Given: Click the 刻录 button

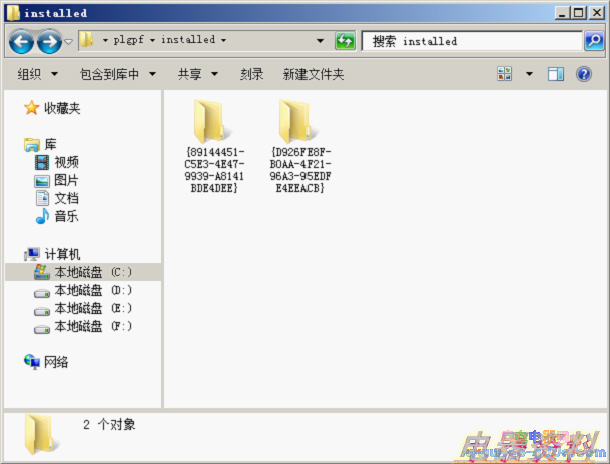Looking at the screenshot, I should pyautogui.click(x=252, y=74).
